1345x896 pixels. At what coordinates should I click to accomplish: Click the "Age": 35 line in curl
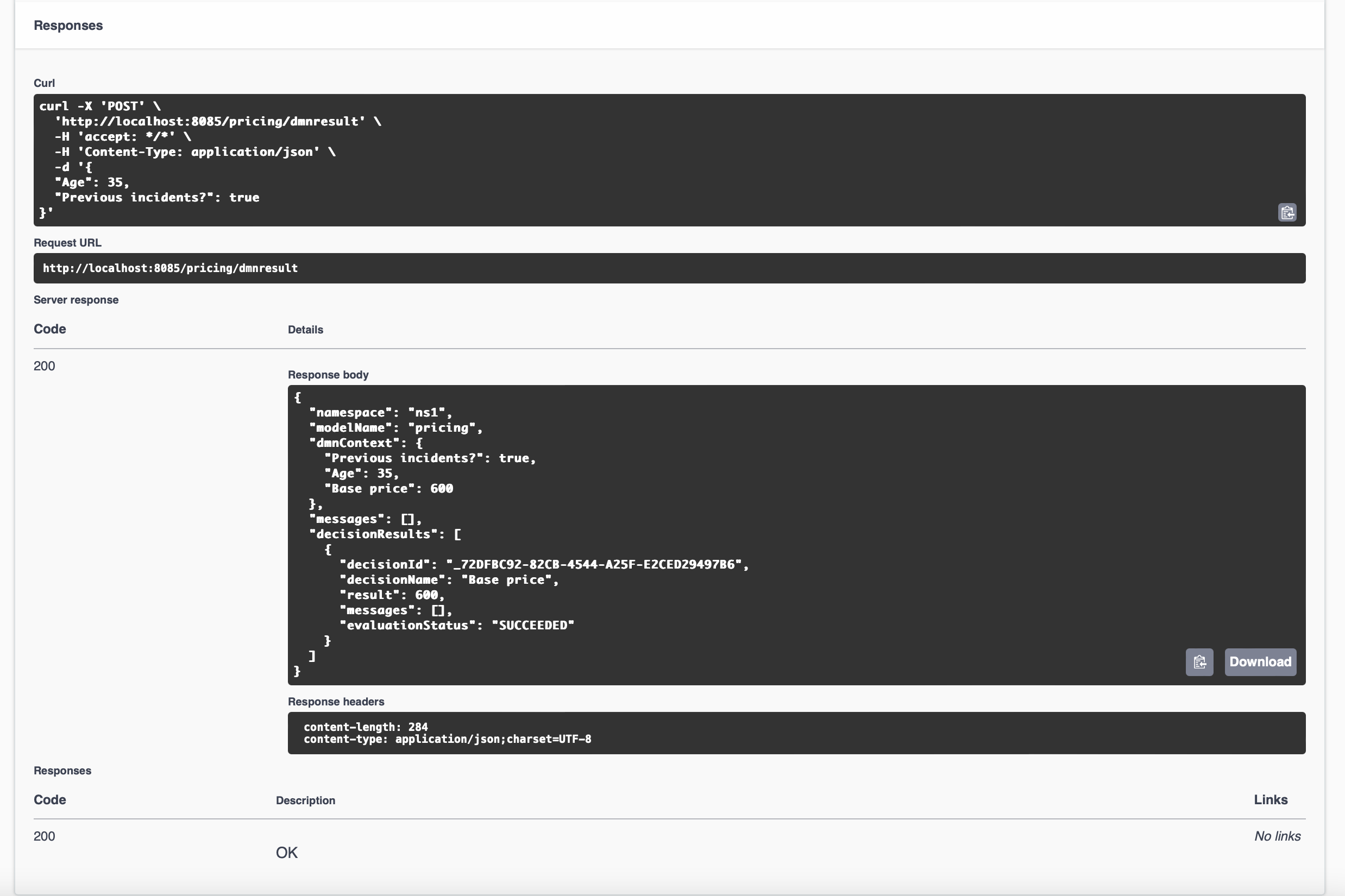92,182
